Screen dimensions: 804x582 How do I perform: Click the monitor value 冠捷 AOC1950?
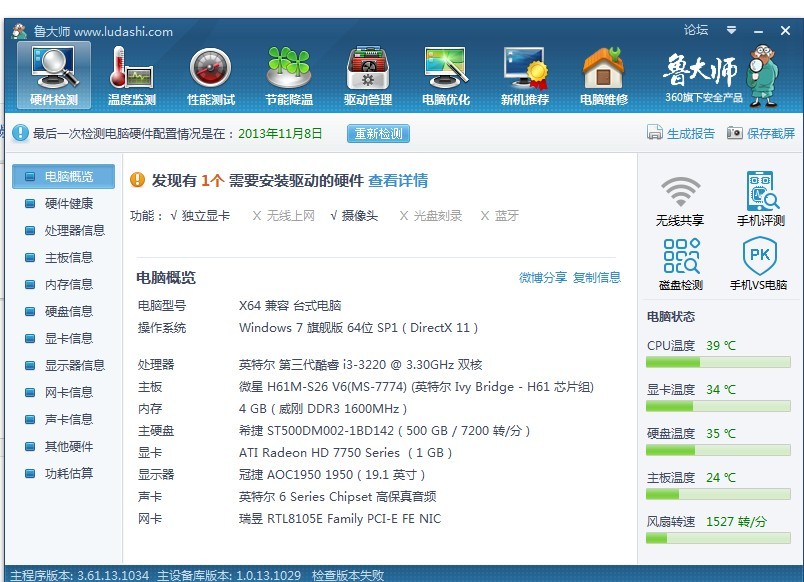click(332, 475)
